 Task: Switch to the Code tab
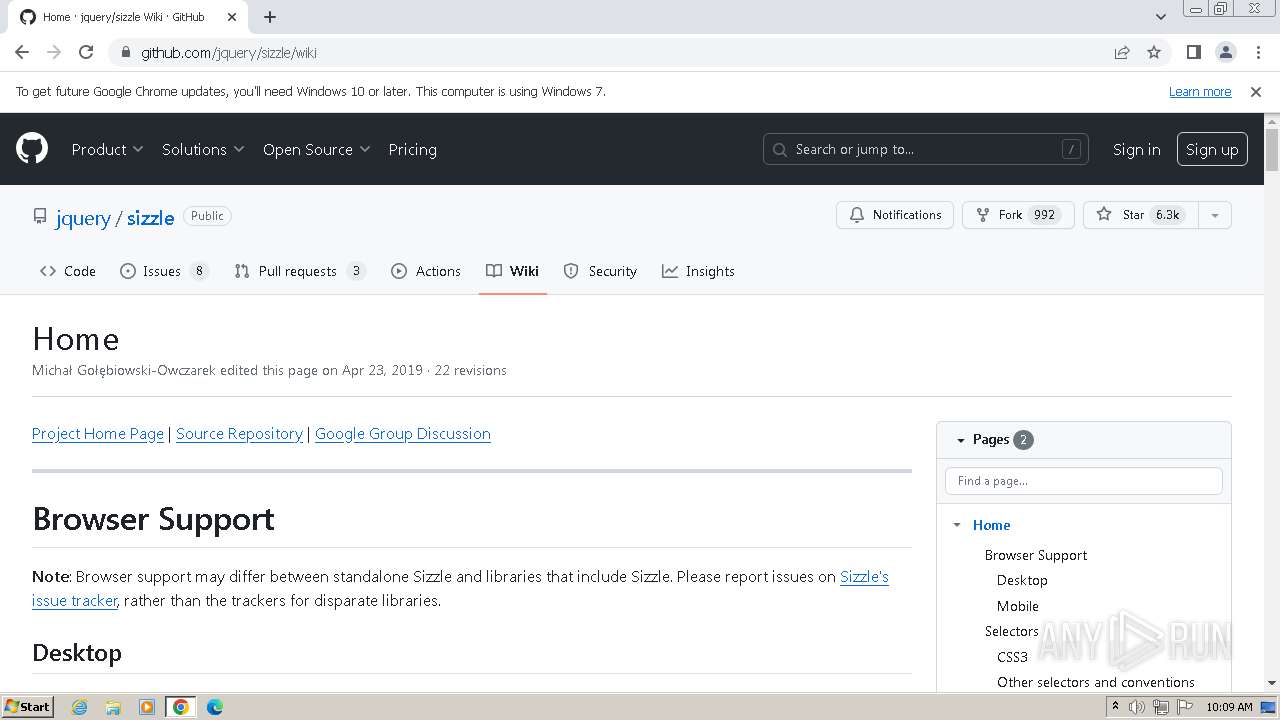68,271
